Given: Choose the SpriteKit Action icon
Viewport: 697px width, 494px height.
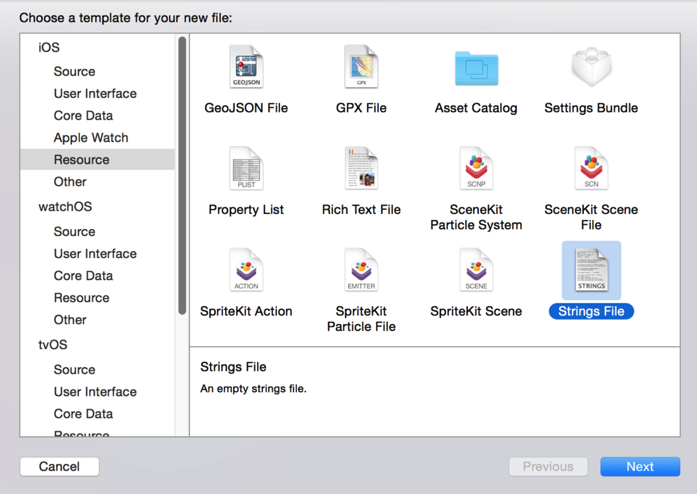Looking at the screenshot, I should [x=246, y=270].
